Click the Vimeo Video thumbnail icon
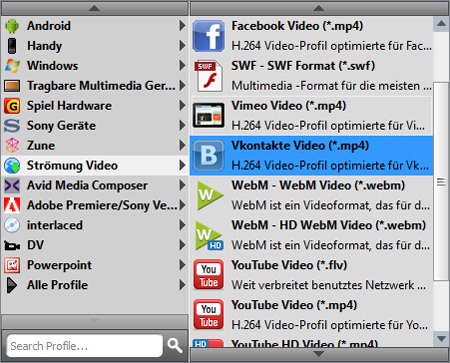The width and height of the screenshot is (450, 363). tap(209, 116)
